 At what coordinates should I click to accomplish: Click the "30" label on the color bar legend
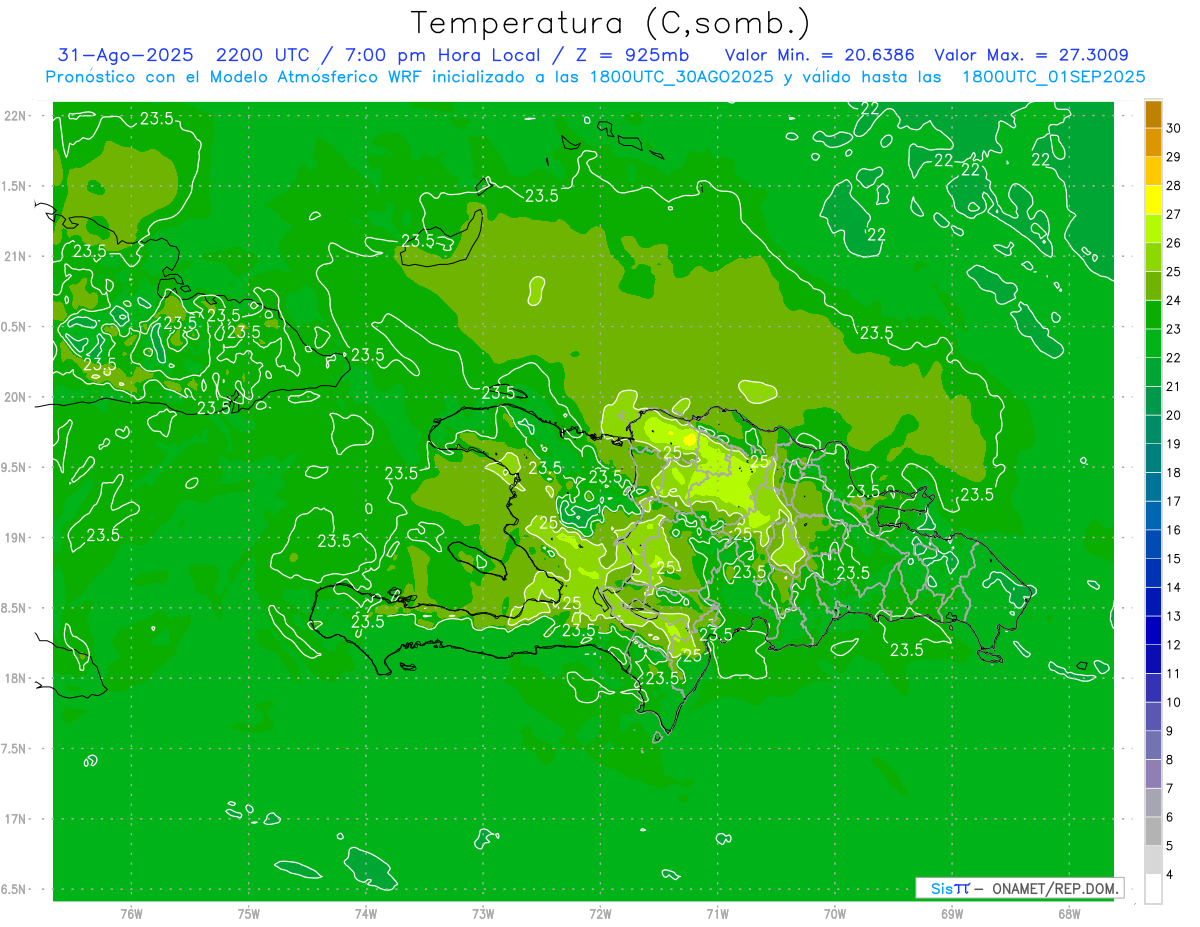[1174, 128]
